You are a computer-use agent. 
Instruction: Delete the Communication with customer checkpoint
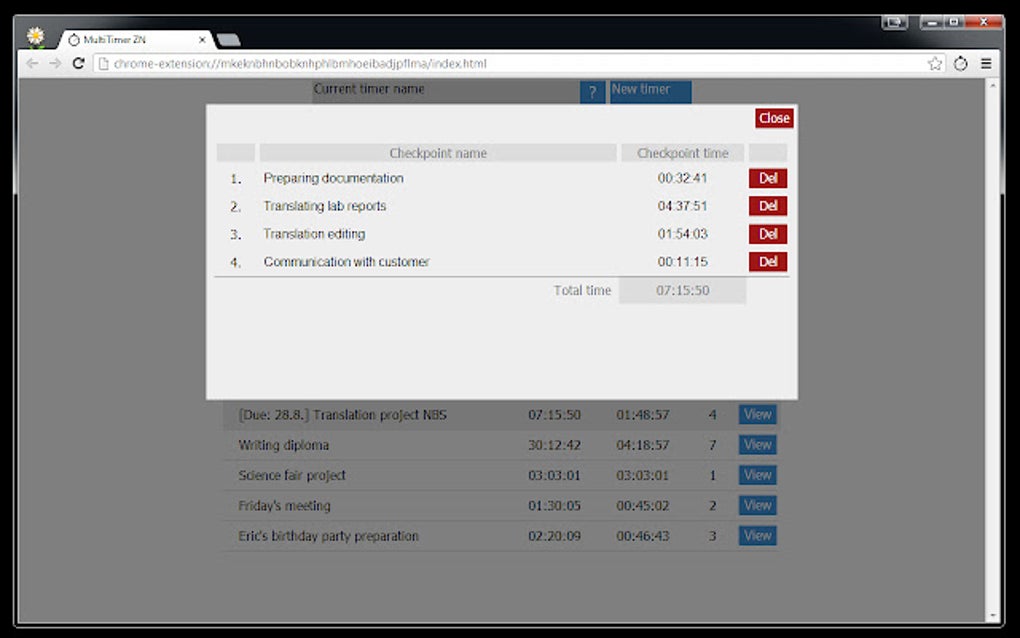768,261
